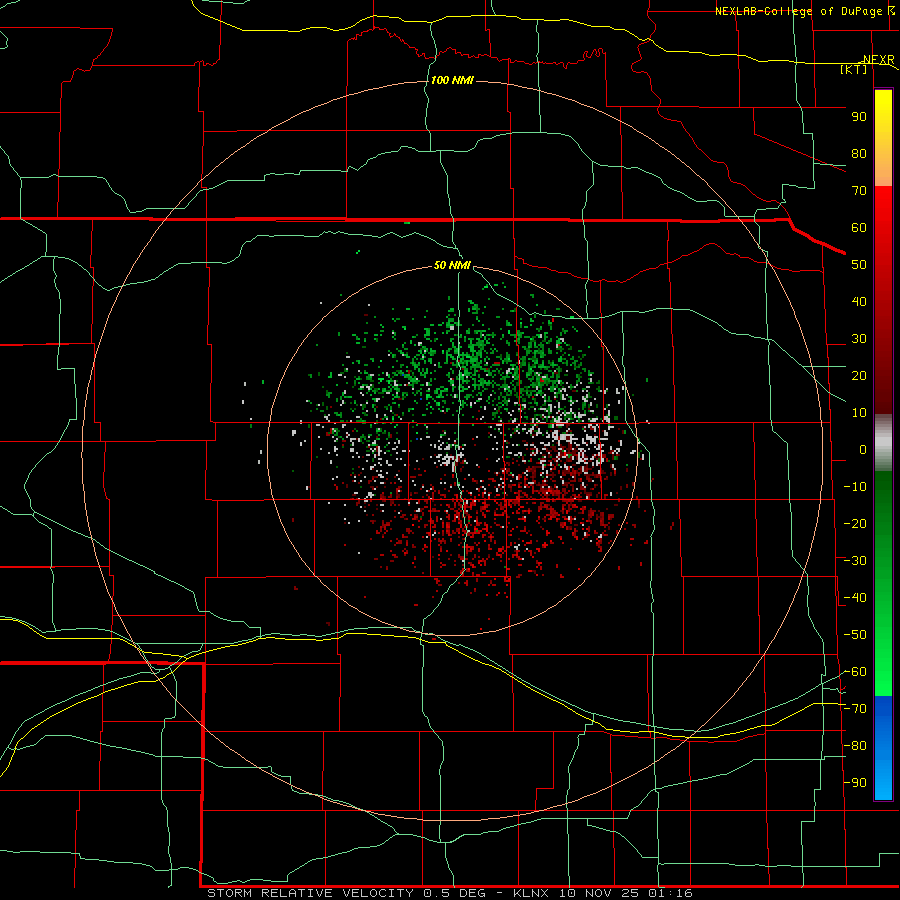Screen dimensions: 900x900
Task: Click the 10 NOV 25 date text
Action: [x=600, y=893]
